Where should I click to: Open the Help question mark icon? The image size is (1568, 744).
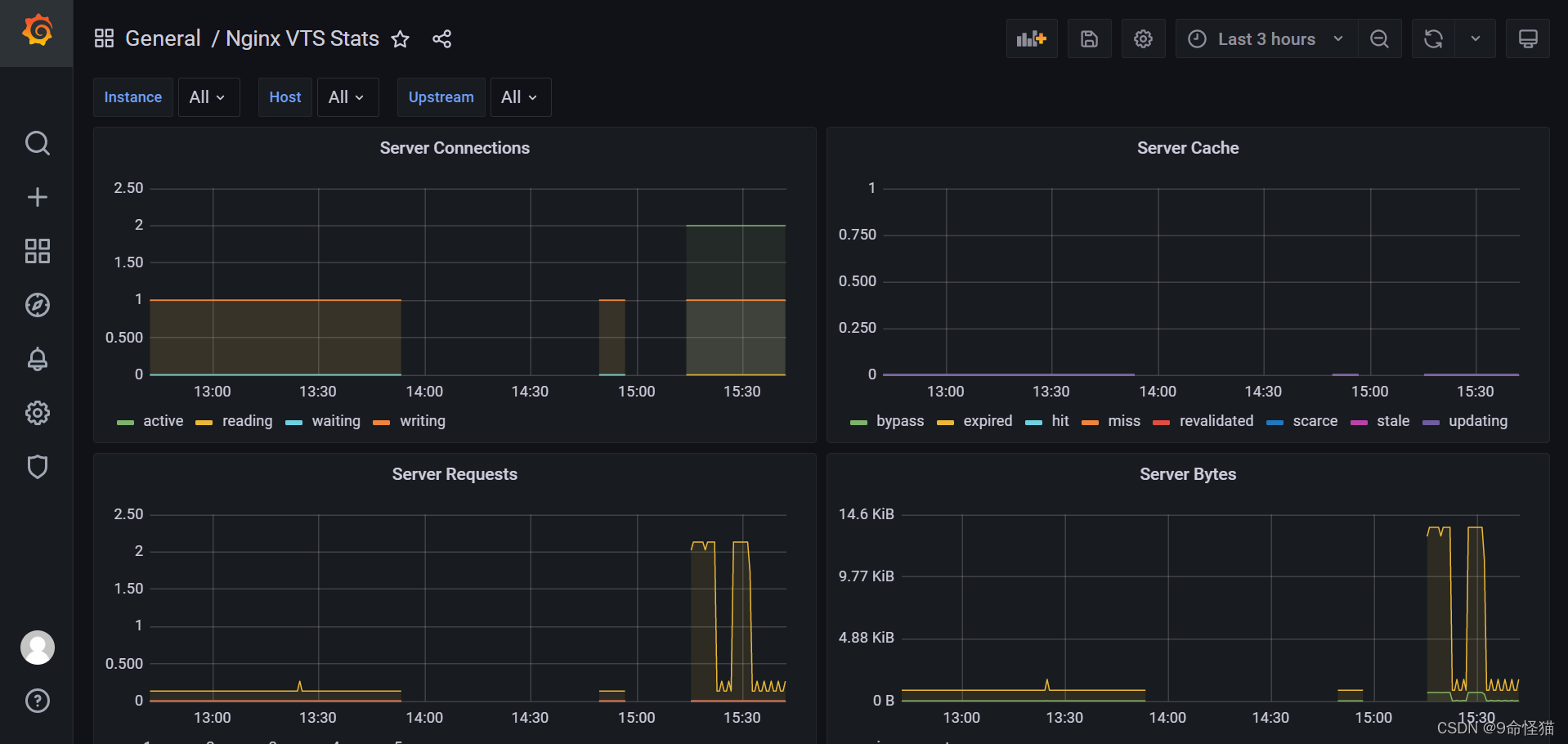point(37,701)
